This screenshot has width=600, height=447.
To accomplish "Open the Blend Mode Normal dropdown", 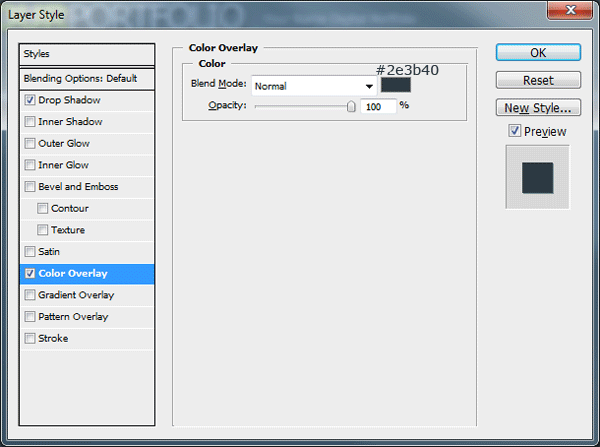I will click(314, 86).
